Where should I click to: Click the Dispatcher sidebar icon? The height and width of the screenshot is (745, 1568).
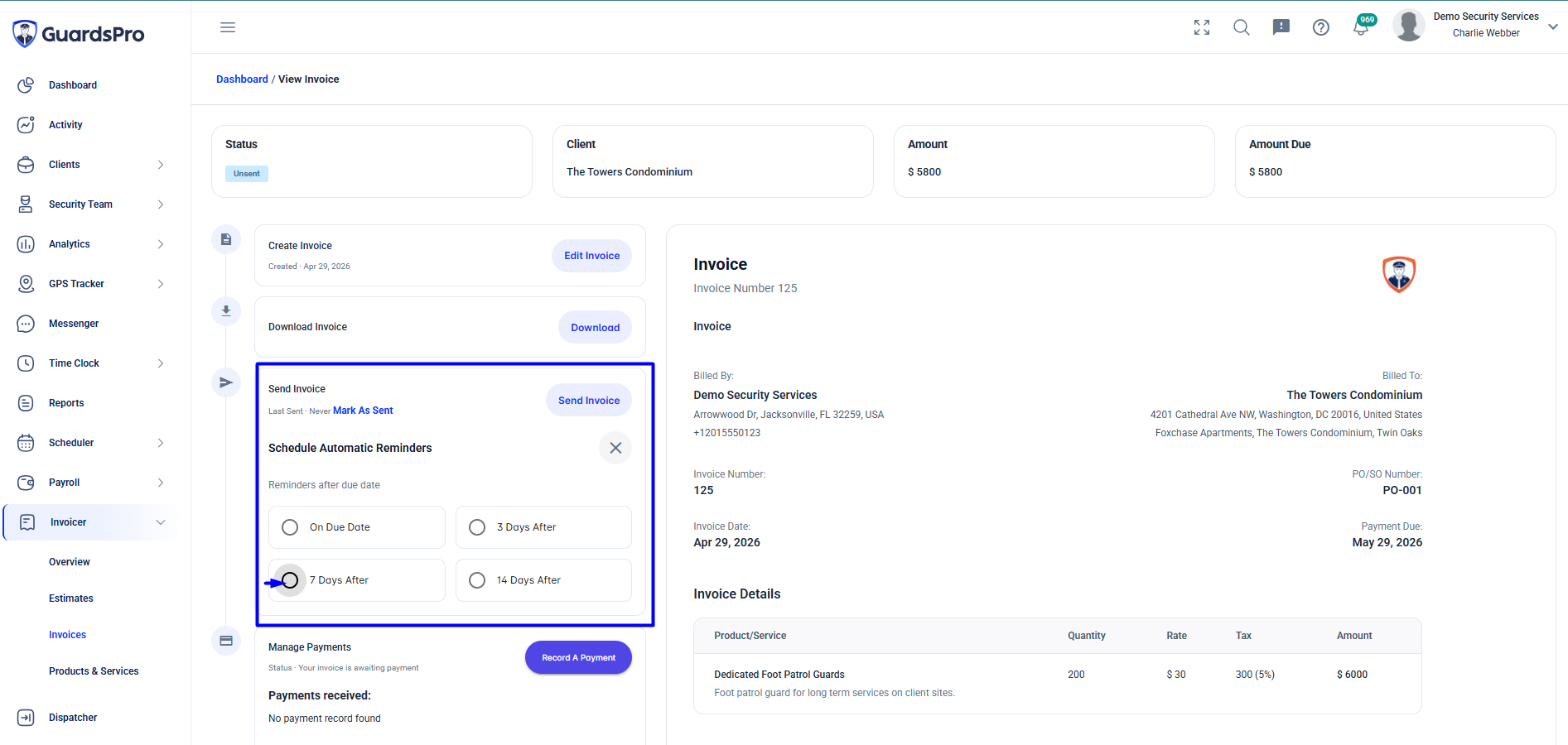pyautogui.click(x=26, y=718)
